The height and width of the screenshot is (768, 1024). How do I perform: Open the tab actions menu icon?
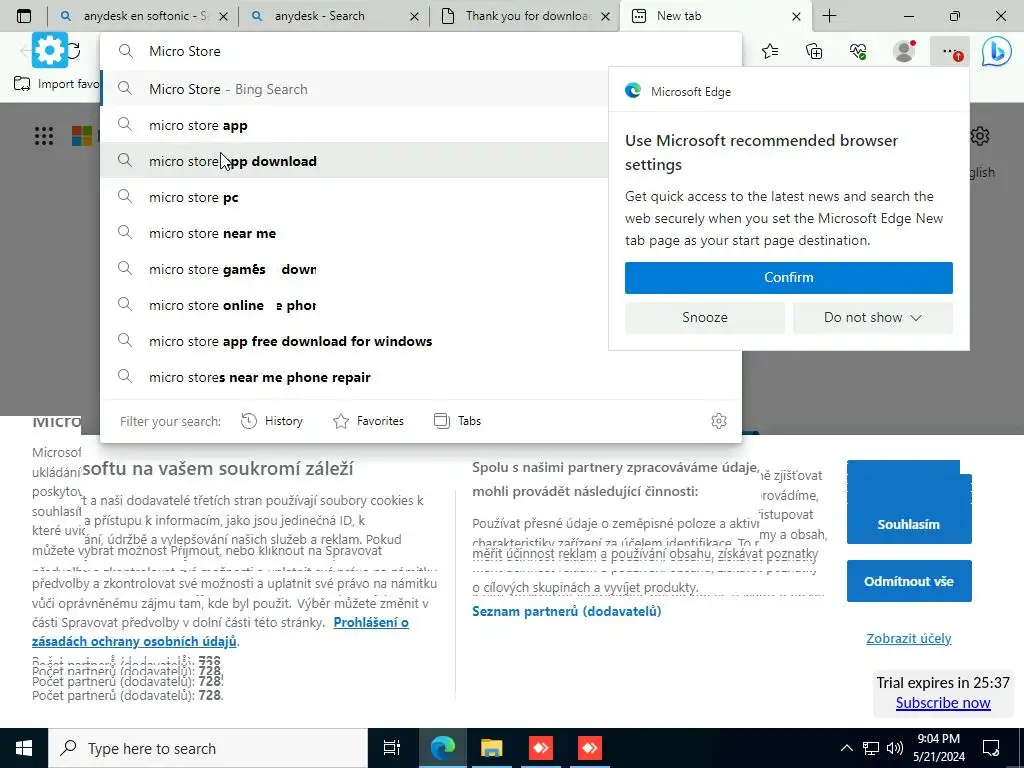coord(24,16)
